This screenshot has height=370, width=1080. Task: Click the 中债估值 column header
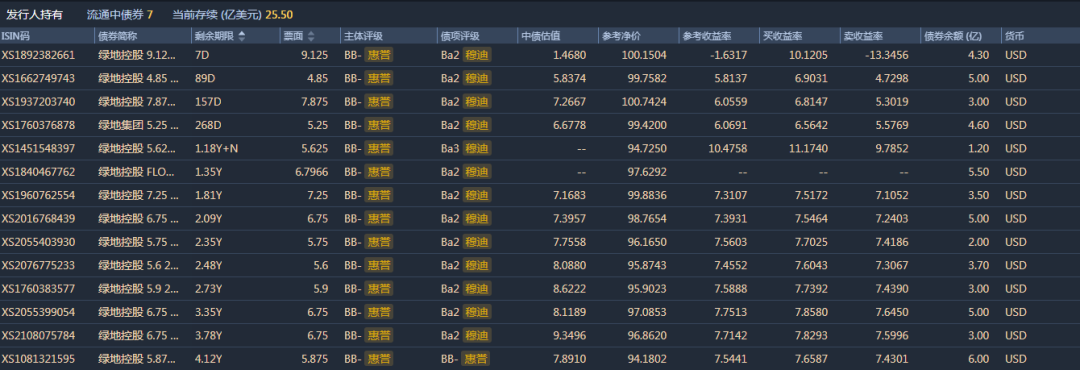click(x=540, y=36)
